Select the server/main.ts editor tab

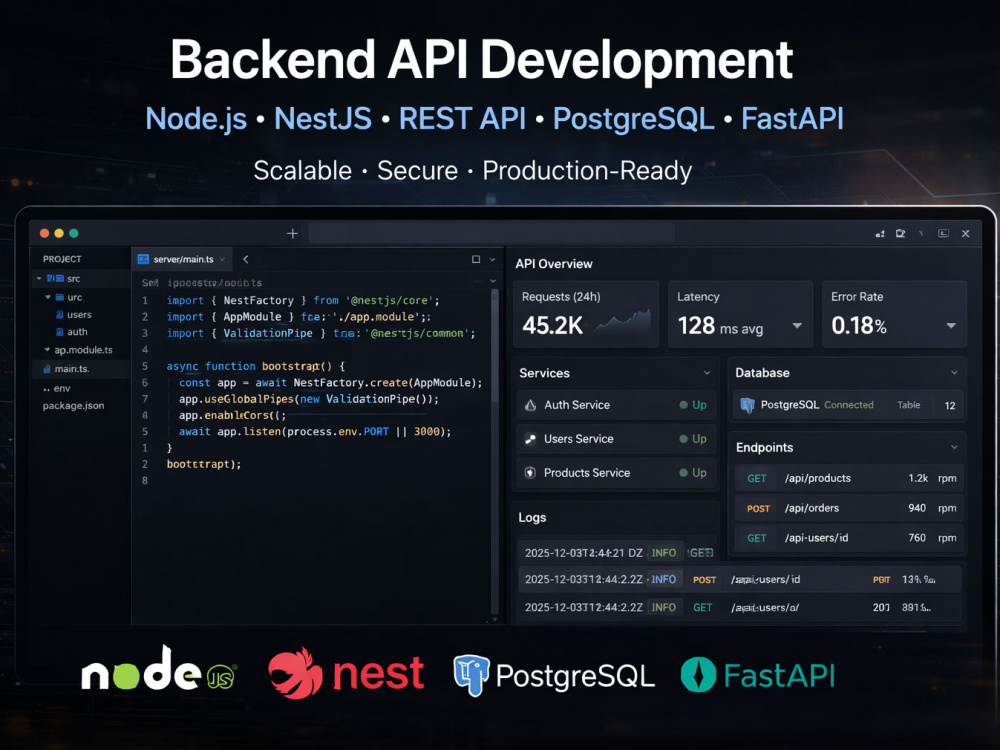click(x=182, y=259)
